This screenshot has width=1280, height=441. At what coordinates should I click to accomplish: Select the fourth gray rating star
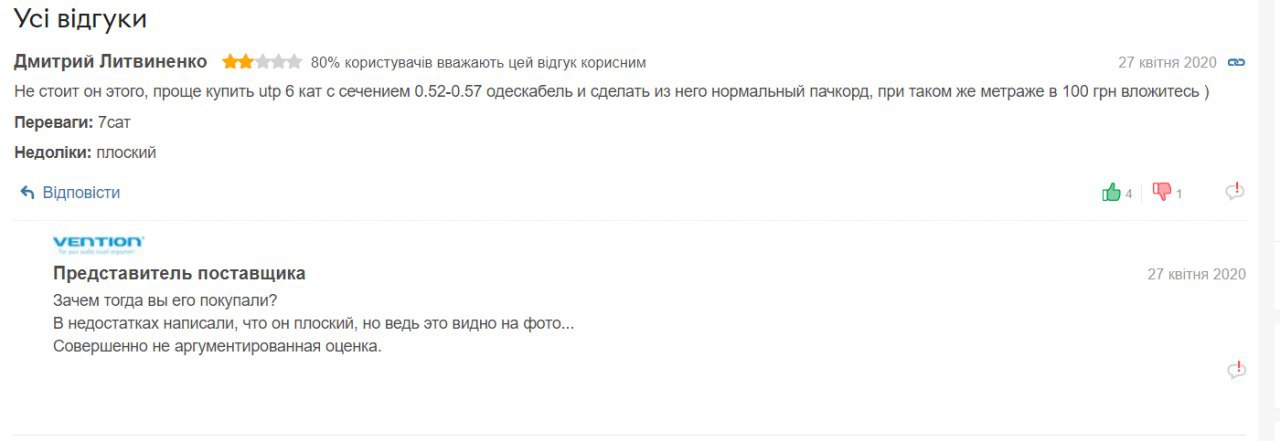pyautogui.click(x=278, y=62)
